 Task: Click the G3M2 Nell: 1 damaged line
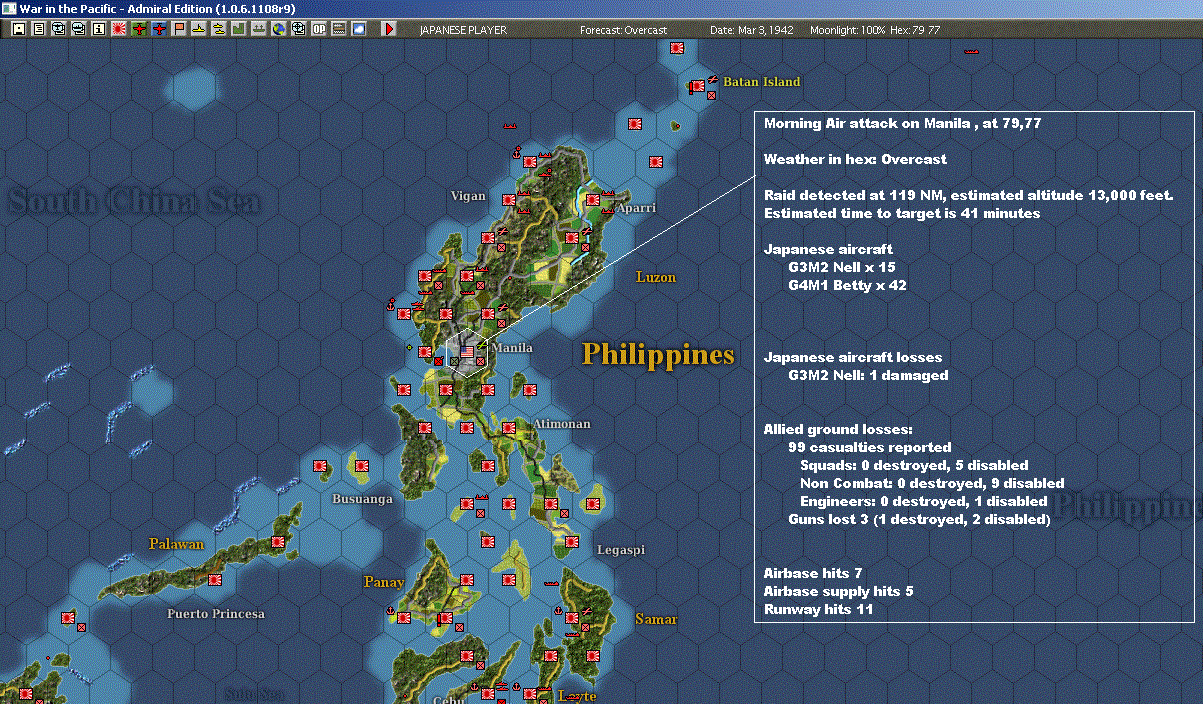(868, 376)
